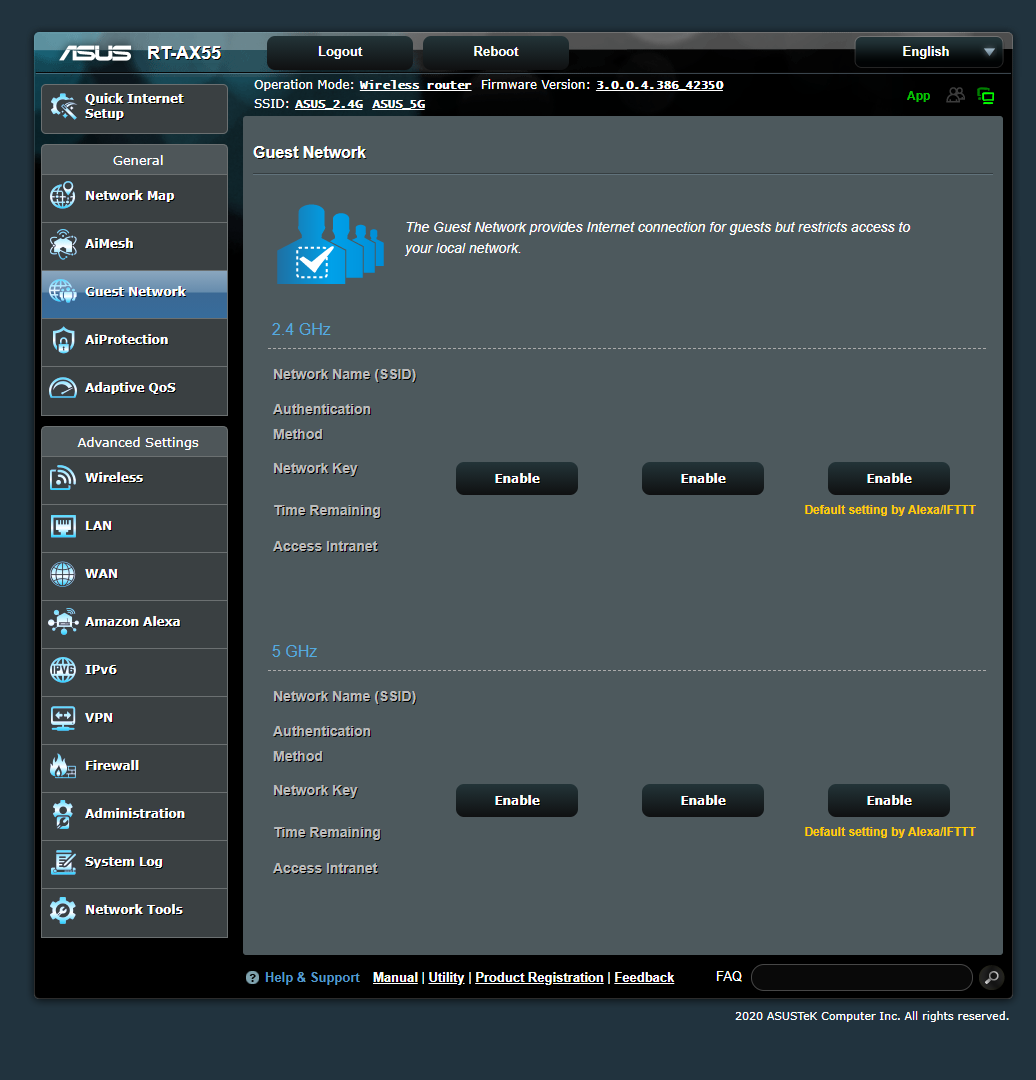Open the Manual link in footer
Image resolution: width=1036 pixels, height=1080 pixels.
pos(395,977)
